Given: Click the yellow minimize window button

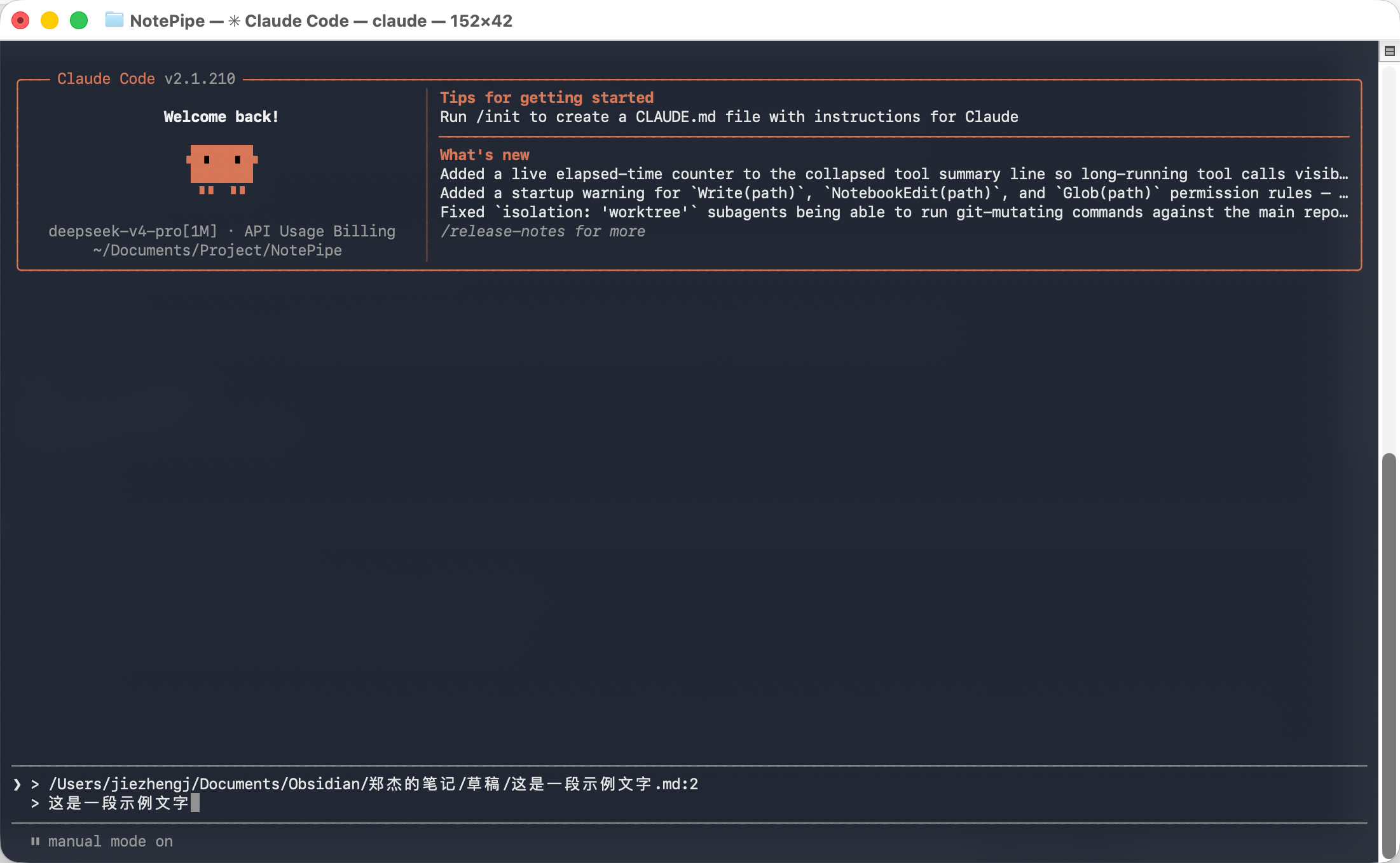Looking at the screenshot, I should (x=50, y=21).
